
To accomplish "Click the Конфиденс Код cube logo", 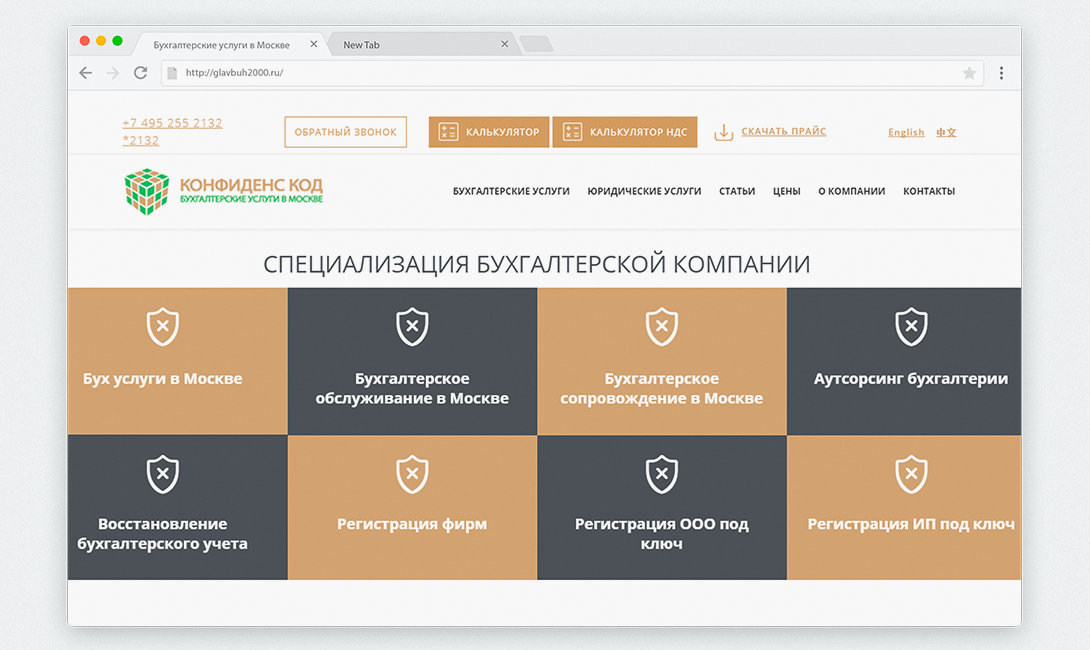I will 147,191.
